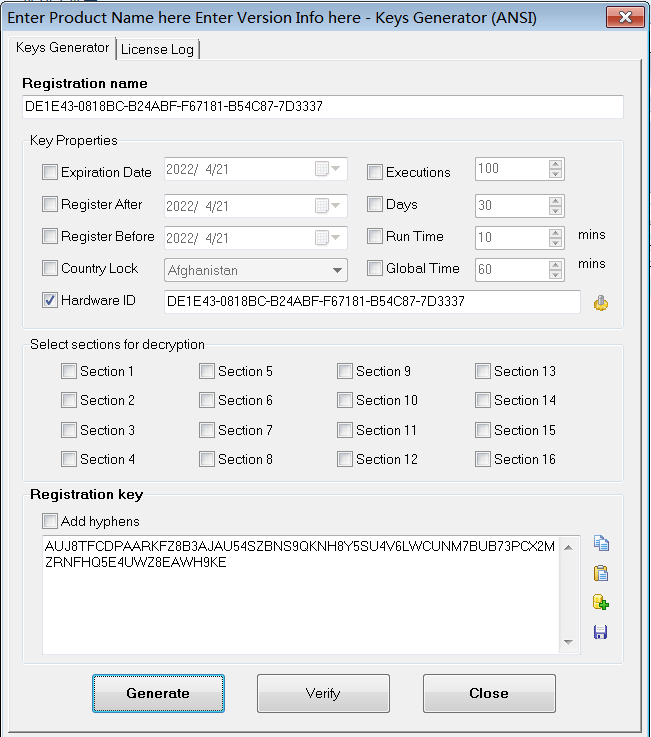Check Section 7 for decryption
Viewport: 651px width, 737px height.
(x=207, y=430)
